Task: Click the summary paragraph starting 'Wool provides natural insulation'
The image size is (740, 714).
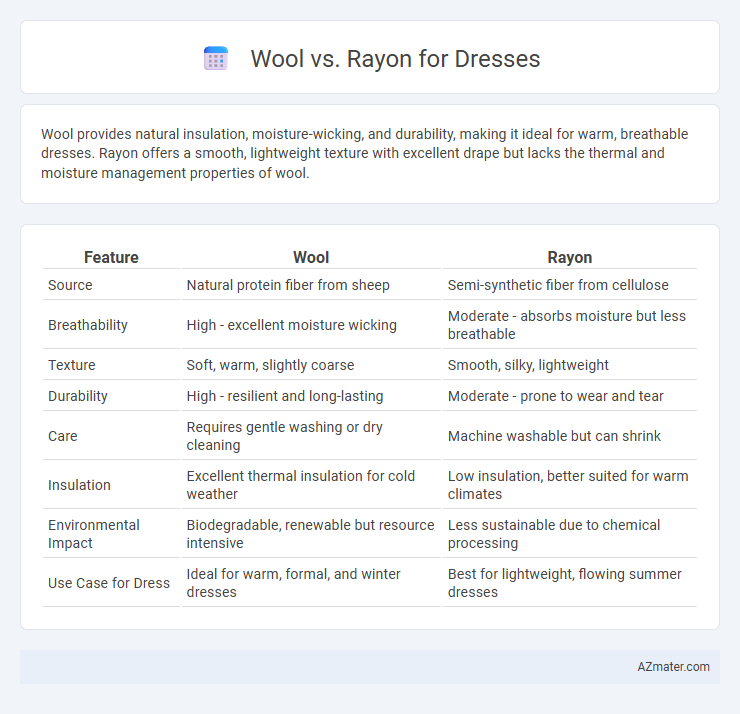Action: [364, 153]
